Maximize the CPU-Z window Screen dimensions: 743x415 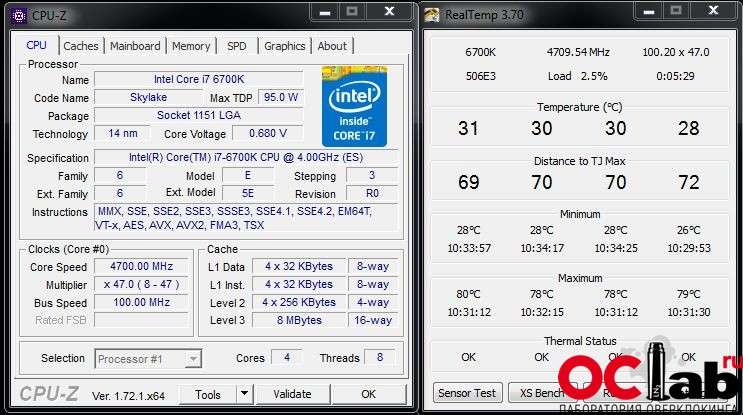point(352,11)
